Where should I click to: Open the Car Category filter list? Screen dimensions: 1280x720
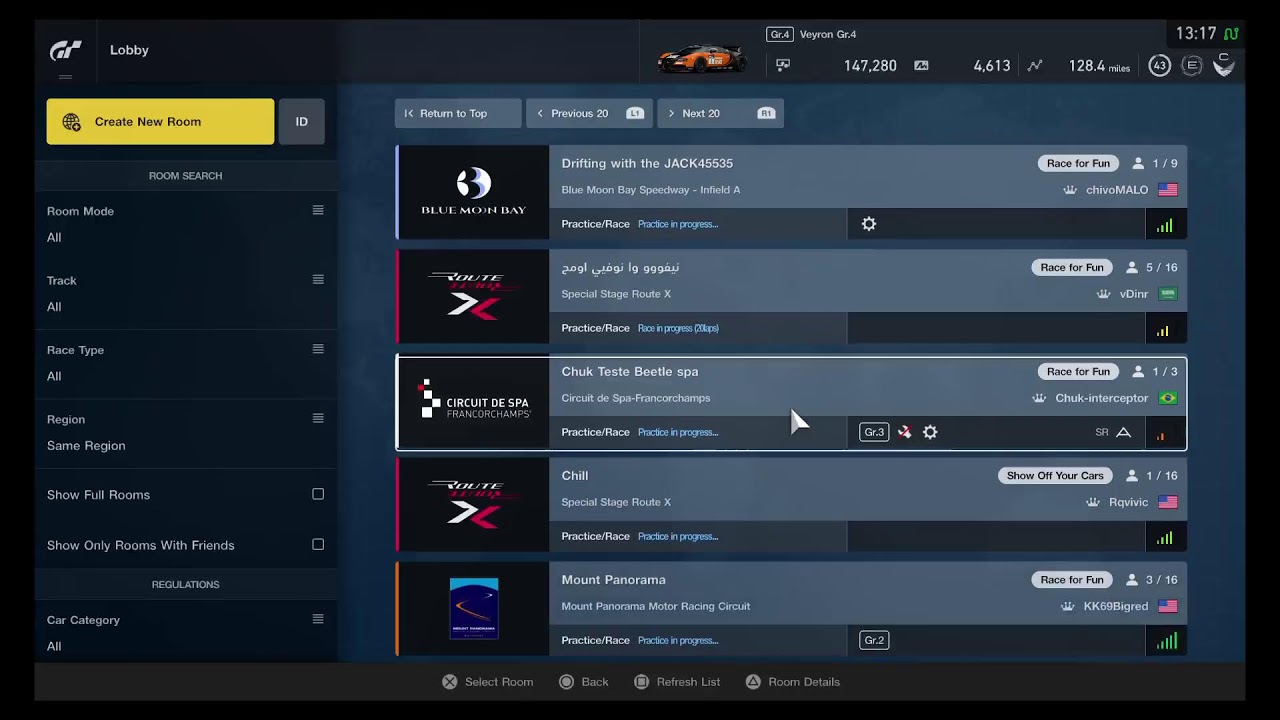click(185, 632)
